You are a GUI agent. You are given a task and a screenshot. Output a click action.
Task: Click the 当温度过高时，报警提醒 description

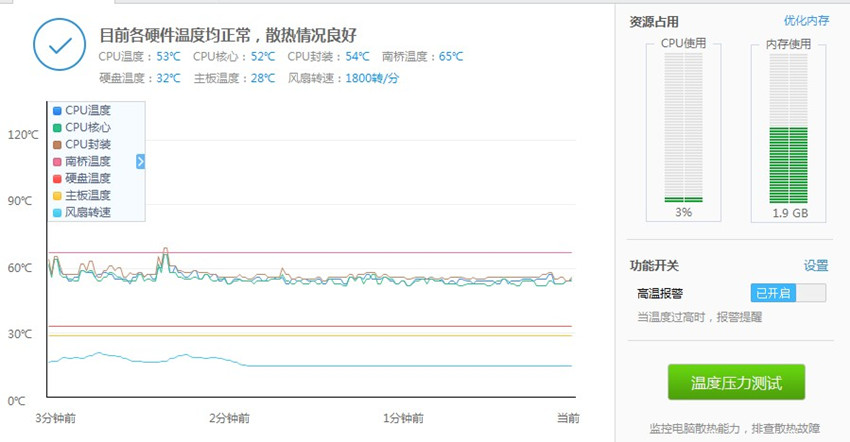[699, 317]
